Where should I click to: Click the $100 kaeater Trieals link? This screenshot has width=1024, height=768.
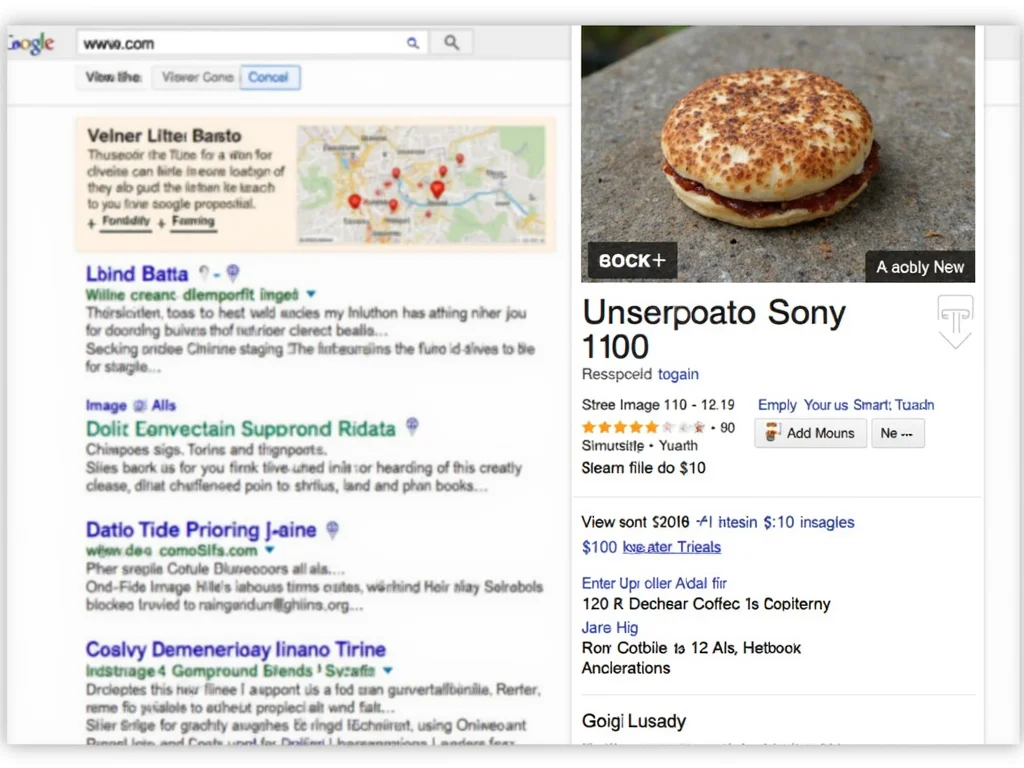[x=651, y=547]
